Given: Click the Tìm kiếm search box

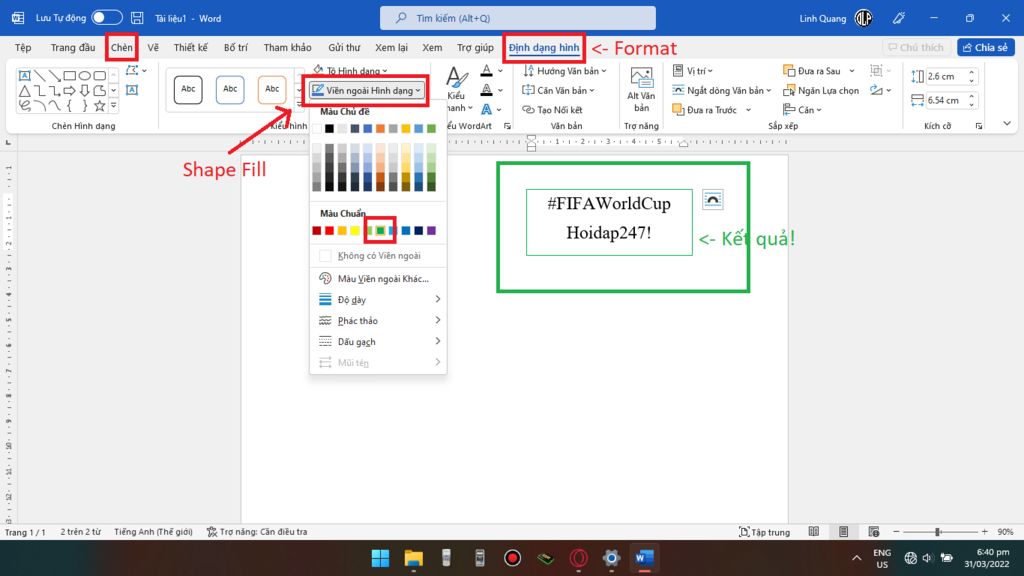Looking at the screenshot, I should coord(518,18).
